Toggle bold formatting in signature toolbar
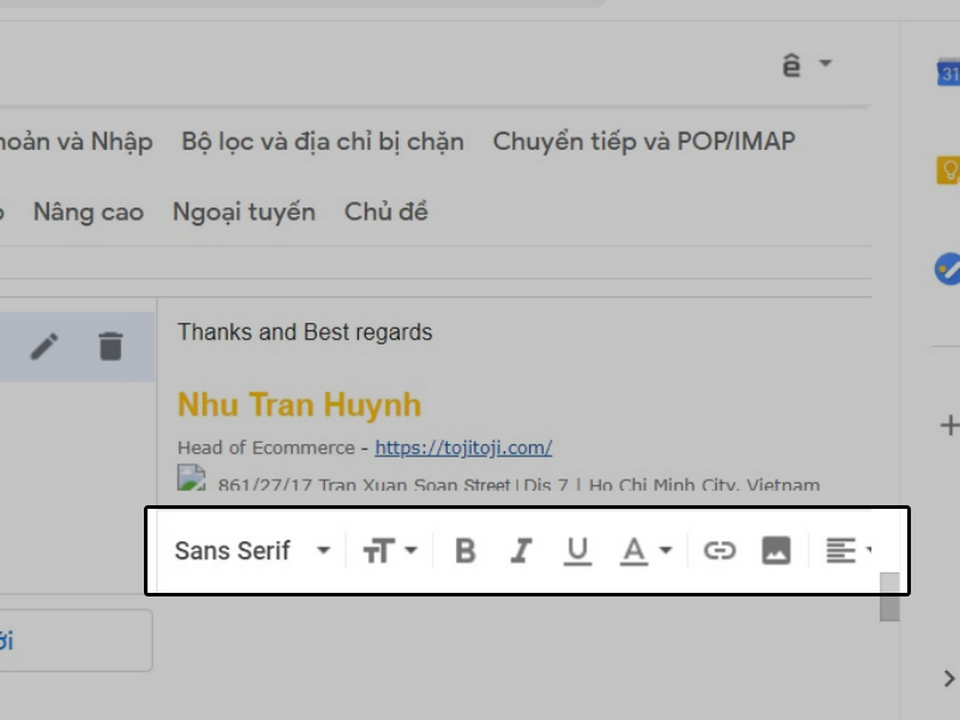960x720 pixels. click(x=465, y=551)
